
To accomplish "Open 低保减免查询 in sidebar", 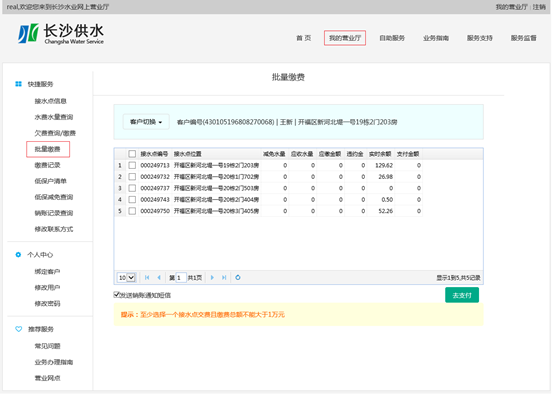I will [54, 197].
